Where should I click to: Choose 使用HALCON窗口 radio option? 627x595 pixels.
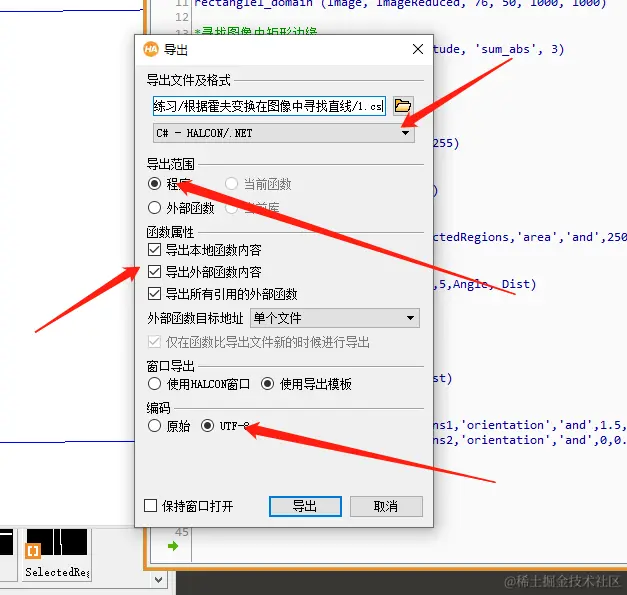(154, 384)
